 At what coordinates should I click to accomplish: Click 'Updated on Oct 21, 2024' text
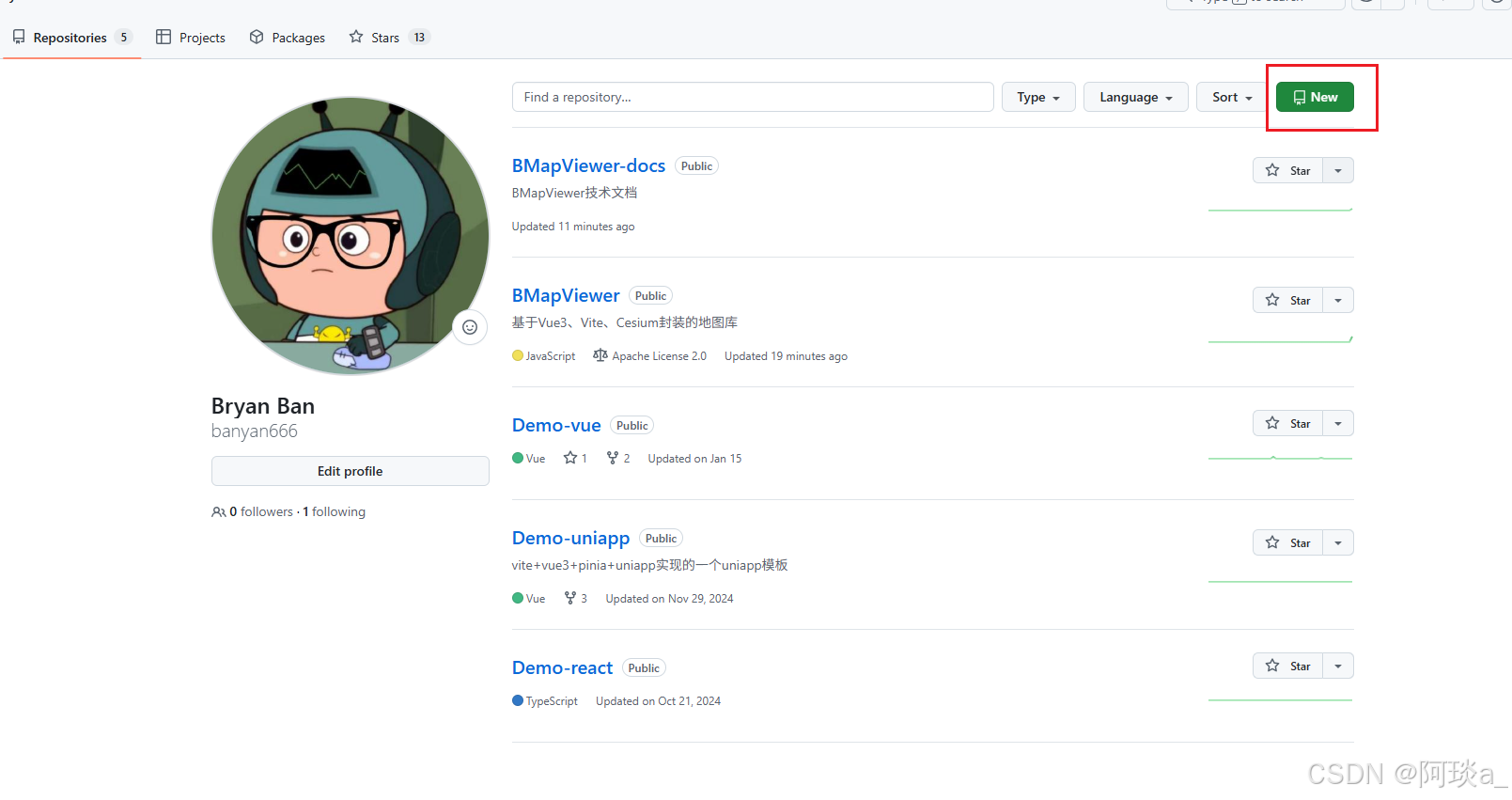point(658,701)
